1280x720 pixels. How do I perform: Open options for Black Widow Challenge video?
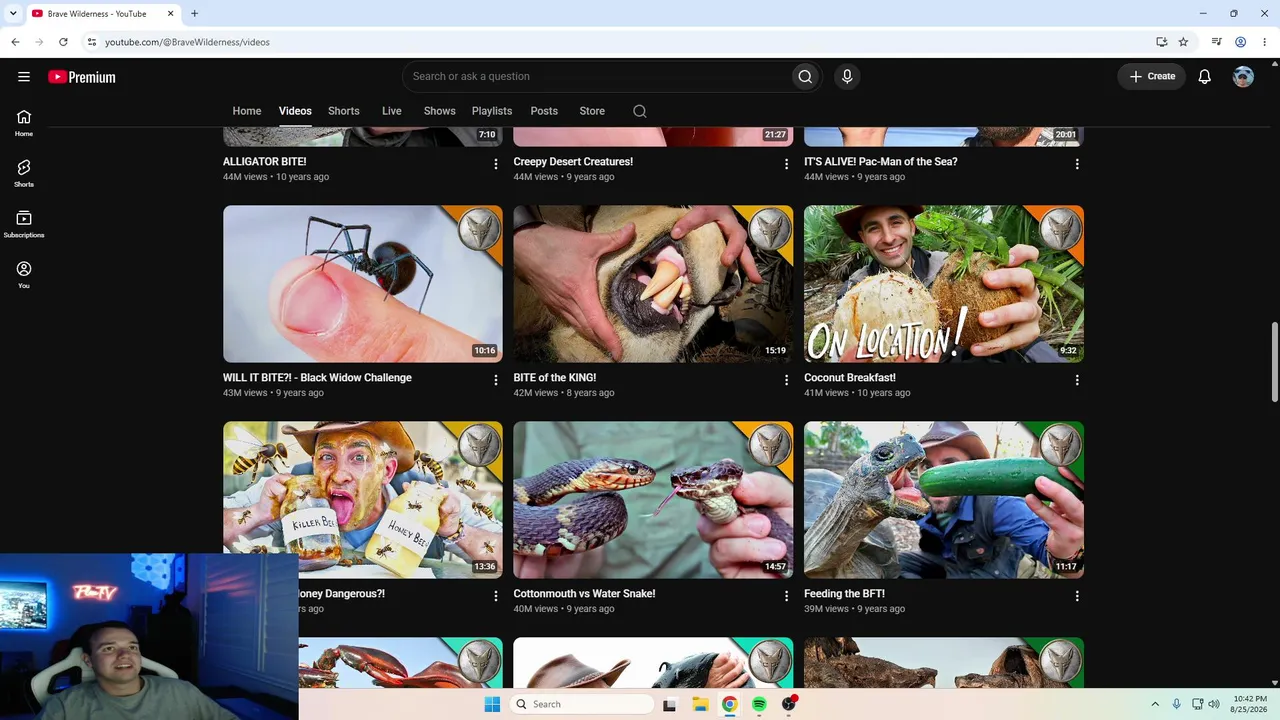click(495, 380)
